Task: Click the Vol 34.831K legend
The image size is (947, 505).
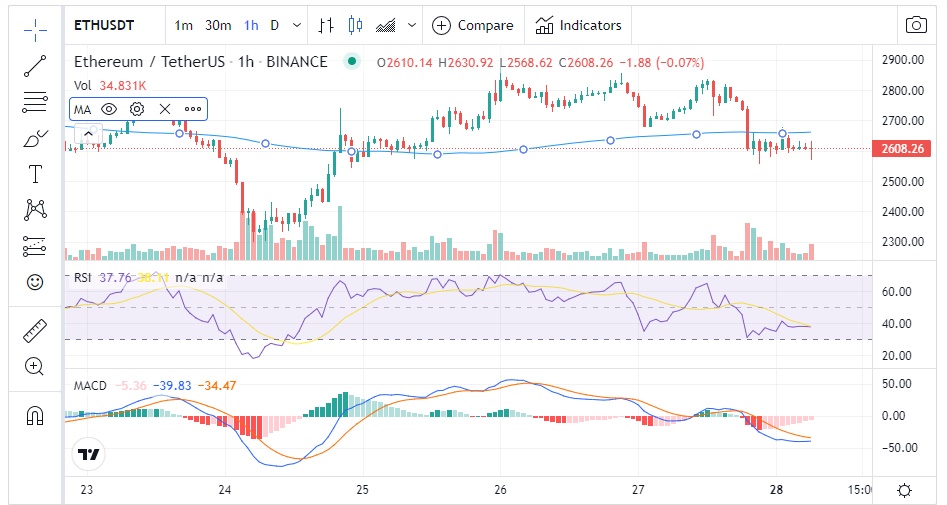Action: coord(110,86)
